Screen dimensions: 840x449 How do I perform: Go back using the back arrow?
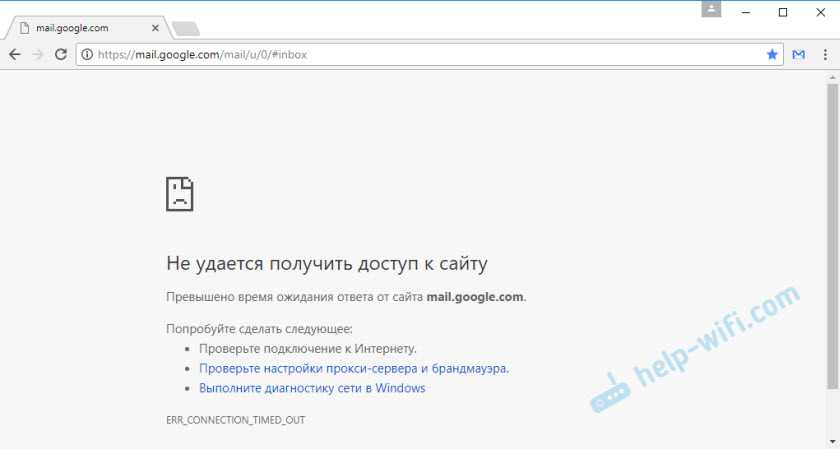point(14,55)
